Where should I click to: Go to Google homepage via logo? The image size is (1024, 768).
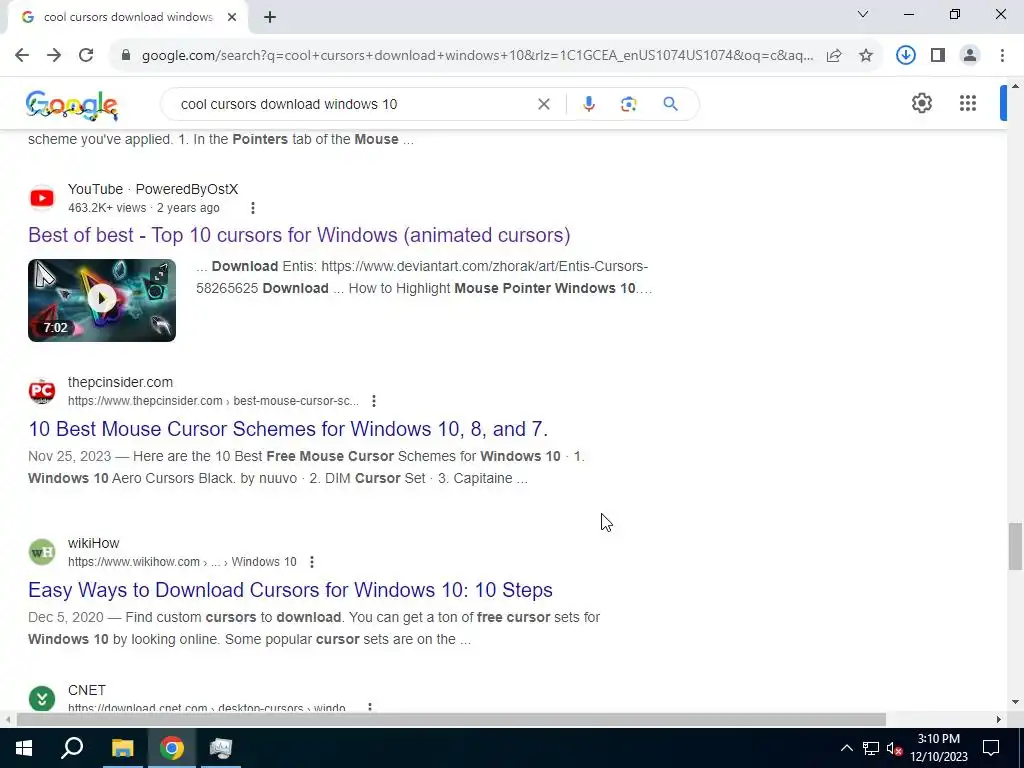pos(72,105)
